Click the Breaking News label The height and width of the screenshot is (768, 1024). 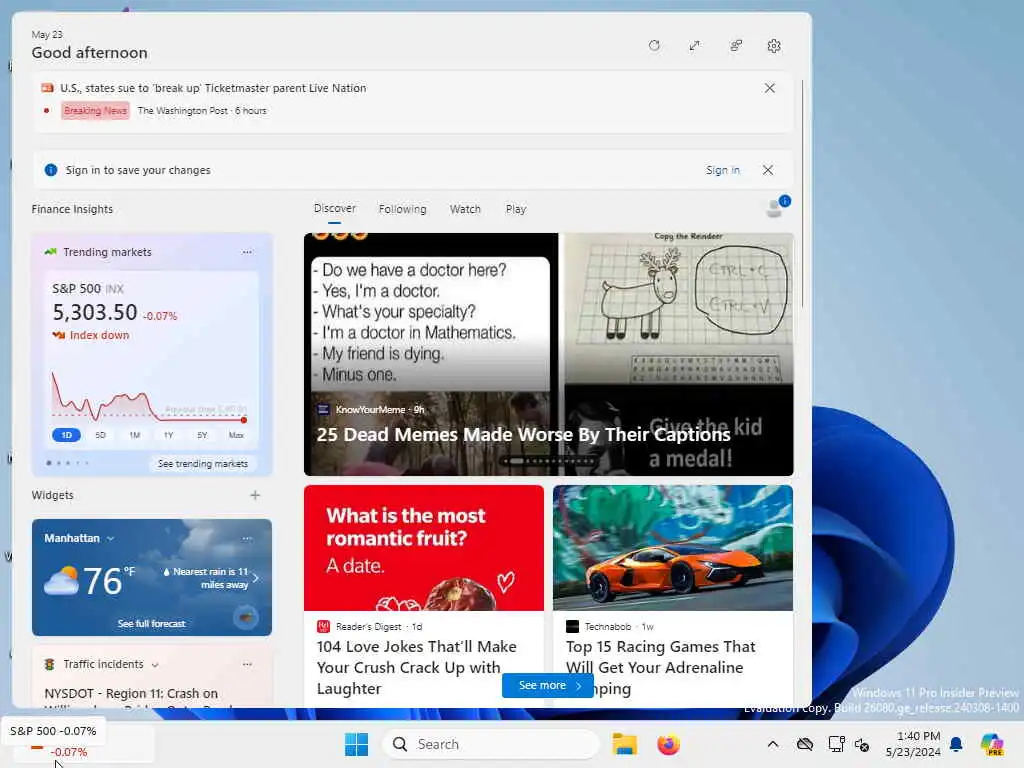[x=95, y=110]
